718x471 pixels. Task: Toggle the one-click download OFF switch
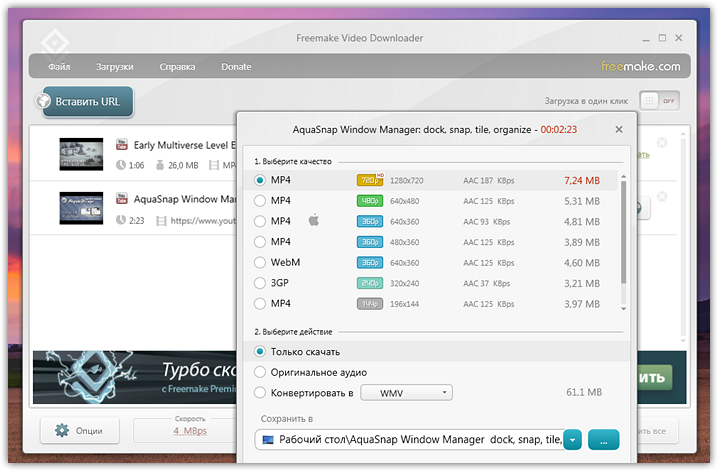point(660,101)
